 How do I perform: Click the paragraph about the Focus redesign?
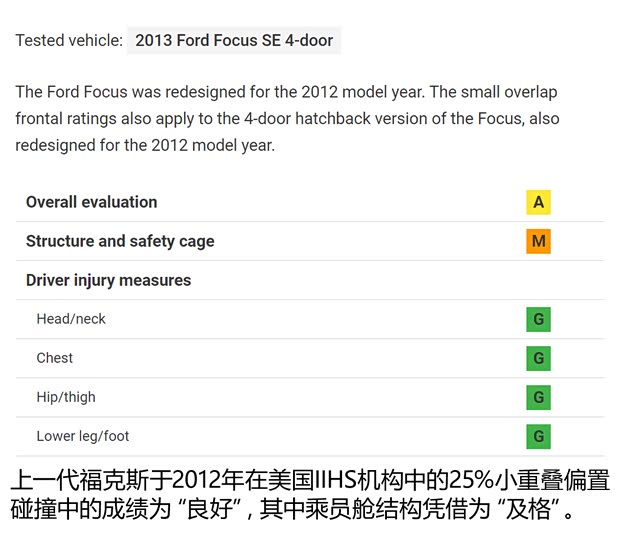[286, 92]
